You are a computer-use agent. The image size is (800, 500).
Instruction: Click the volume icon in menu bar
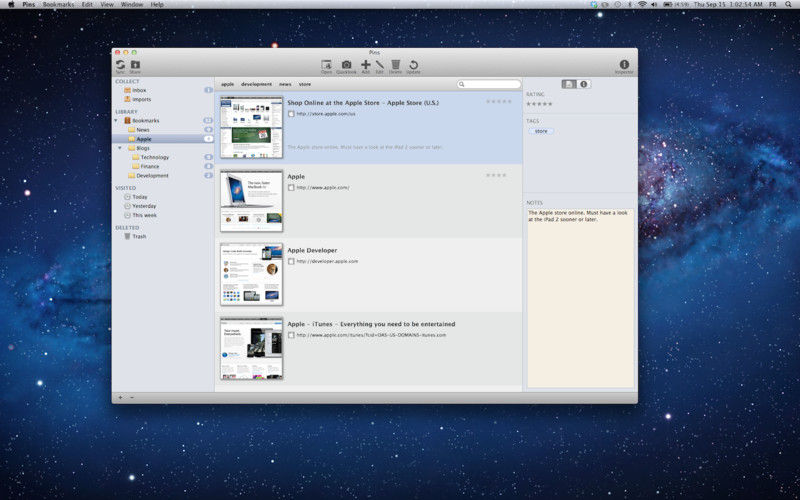654,5
